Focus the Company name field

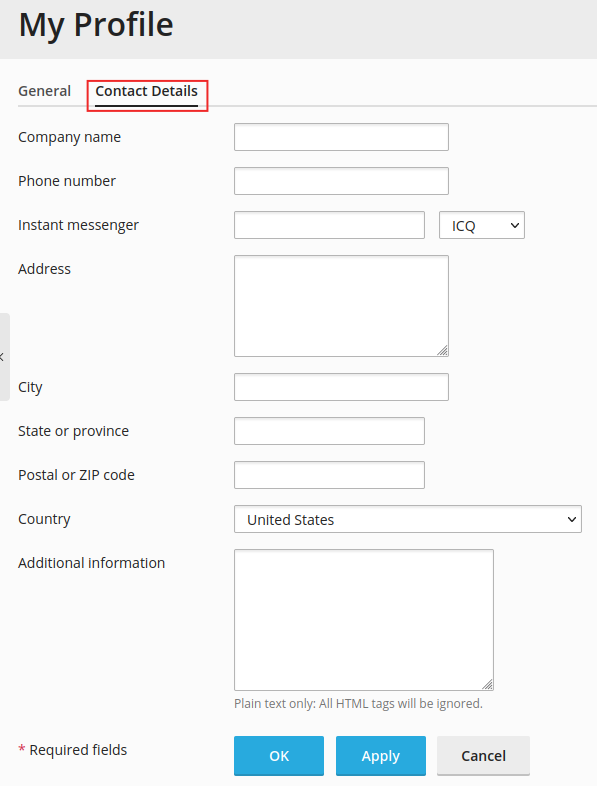[x=341, y=137]
